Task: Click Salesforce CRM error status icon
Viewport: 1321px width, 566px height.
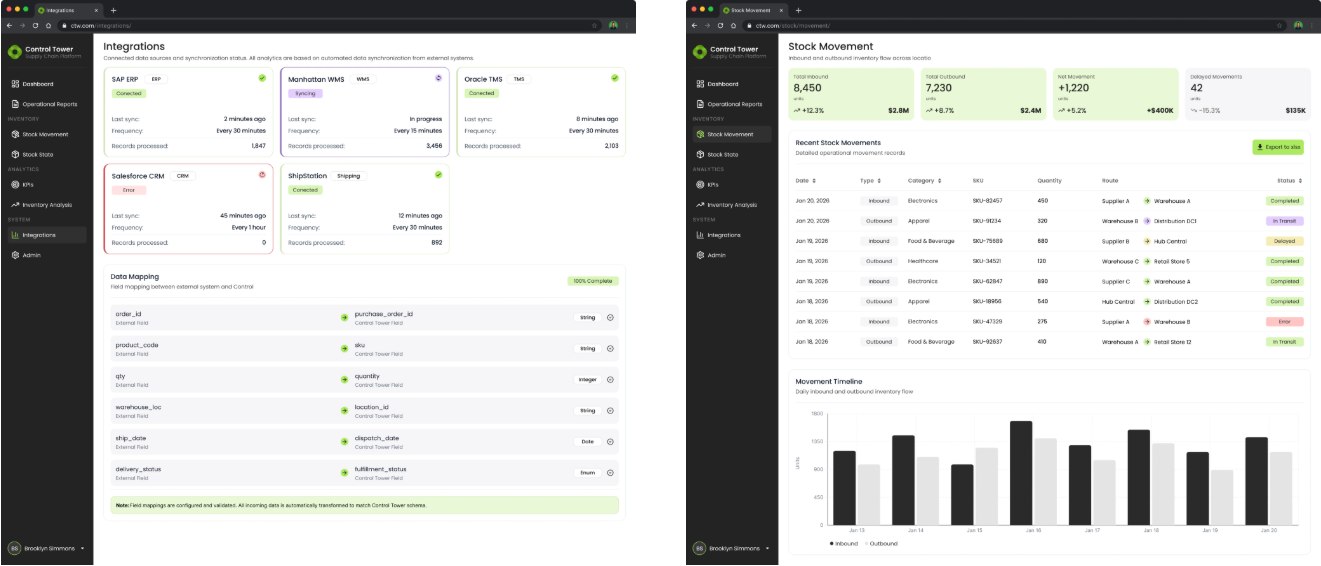Action: click(x=263, y=175)
